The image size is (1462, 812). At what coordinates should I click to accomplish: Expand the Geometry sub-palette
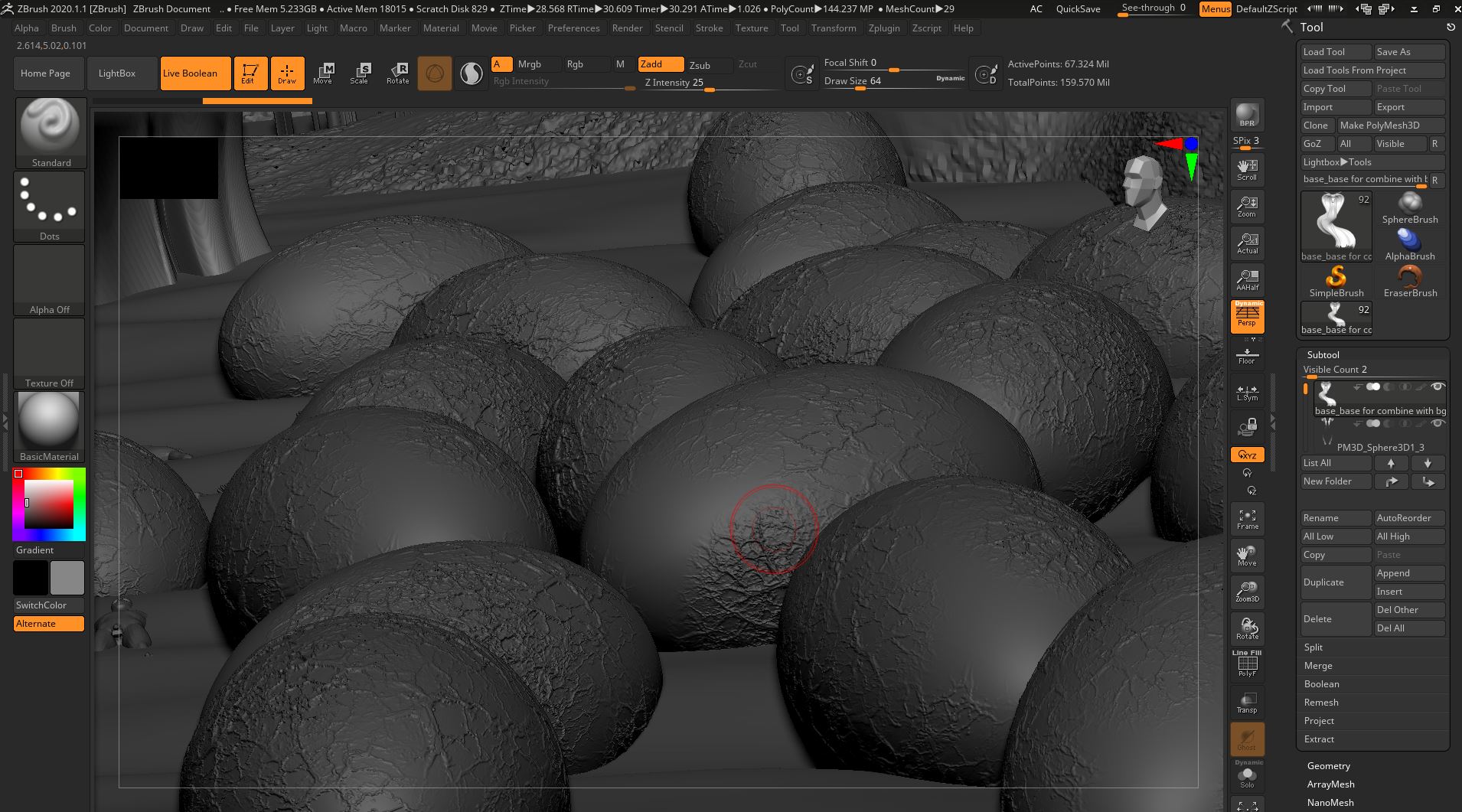point(1328,766)
